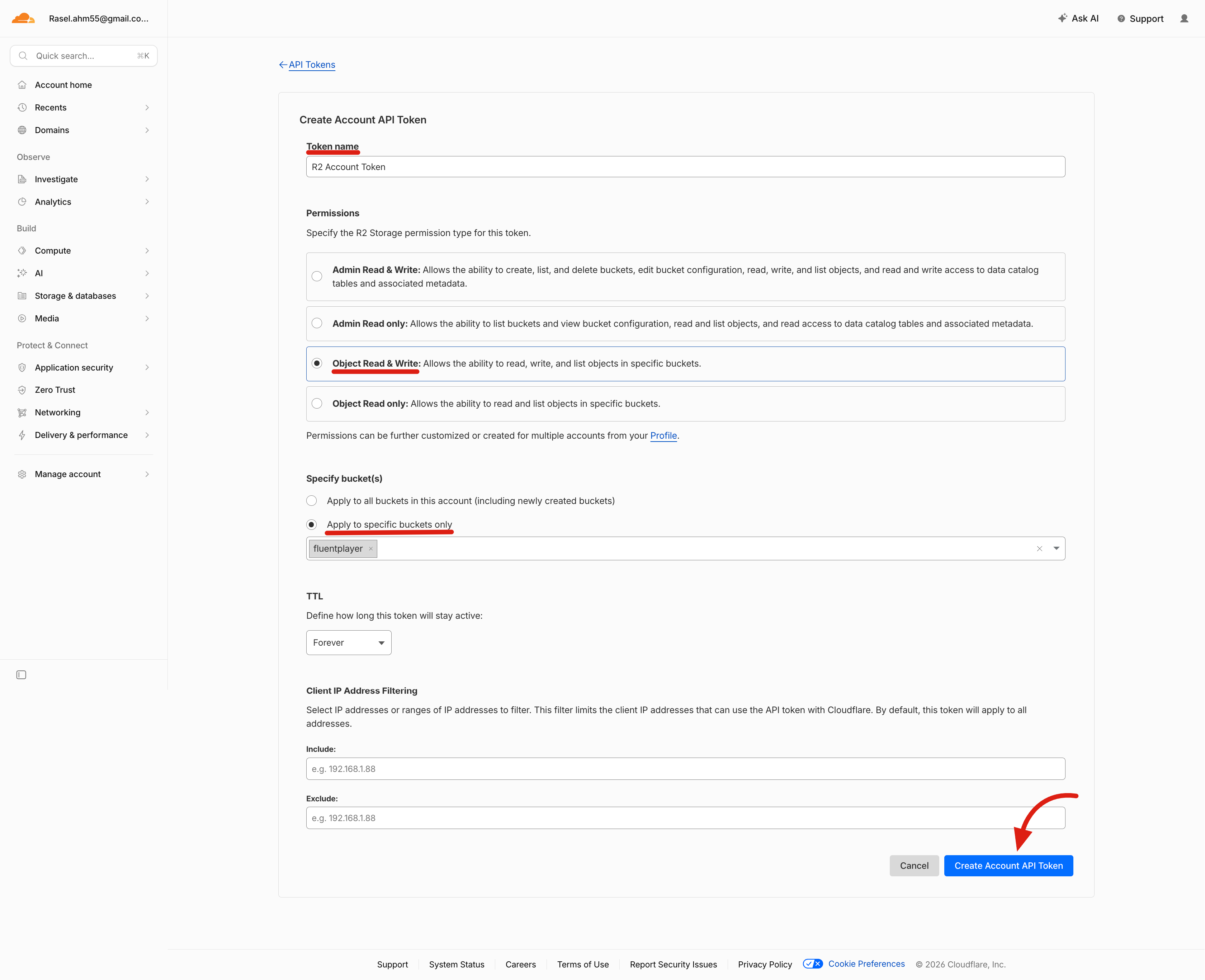
Task: Click the Cancel button
Action: point(914,866)
